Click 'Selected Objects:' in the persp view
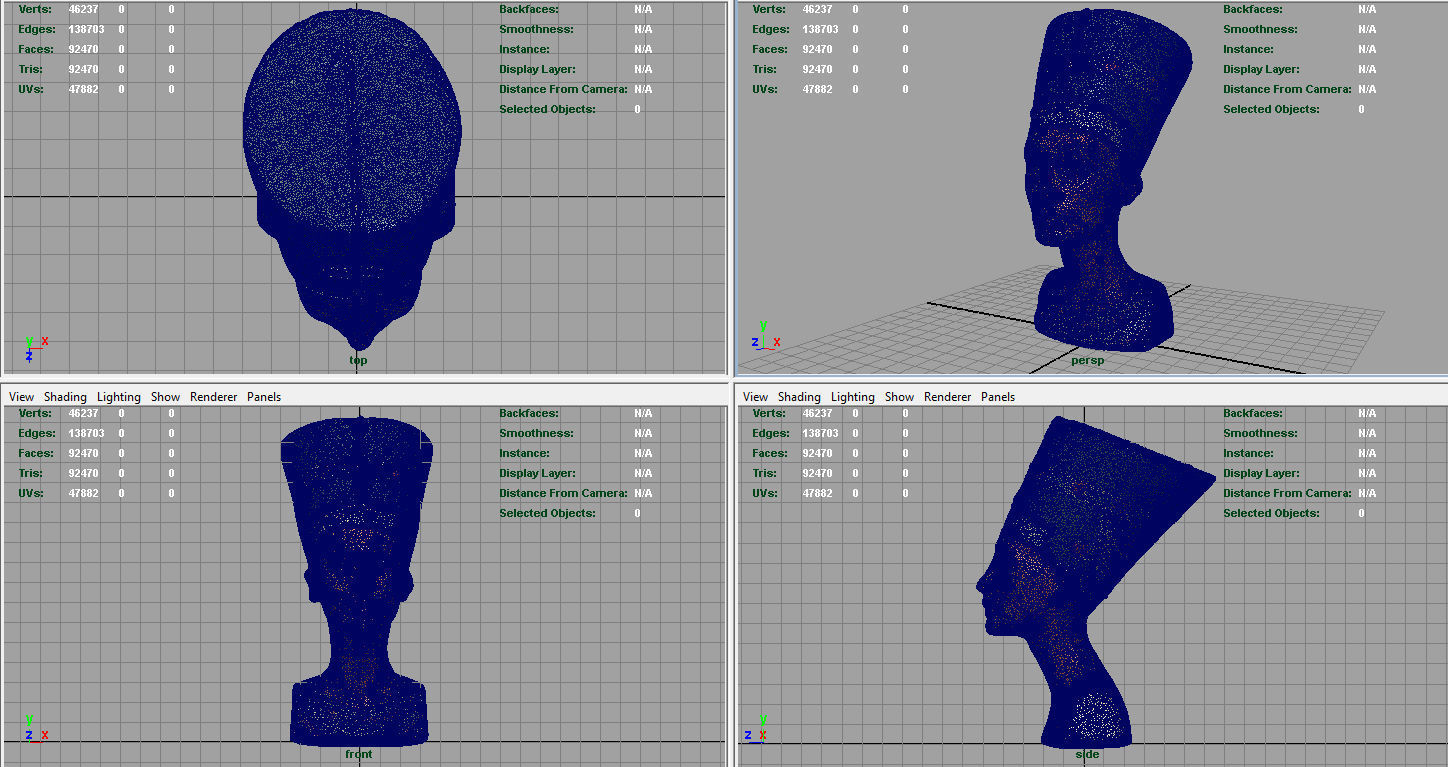This screenshot has width=1448, height=767. pos(1271,109)
